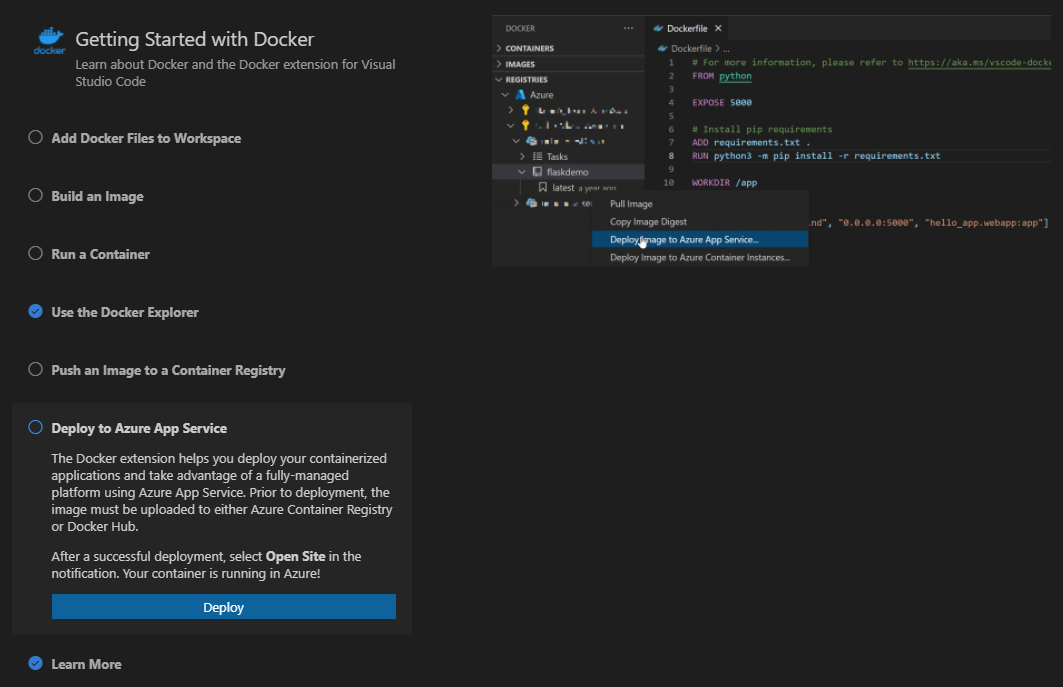Open the Docker panel more actions ellipsis

628,28
